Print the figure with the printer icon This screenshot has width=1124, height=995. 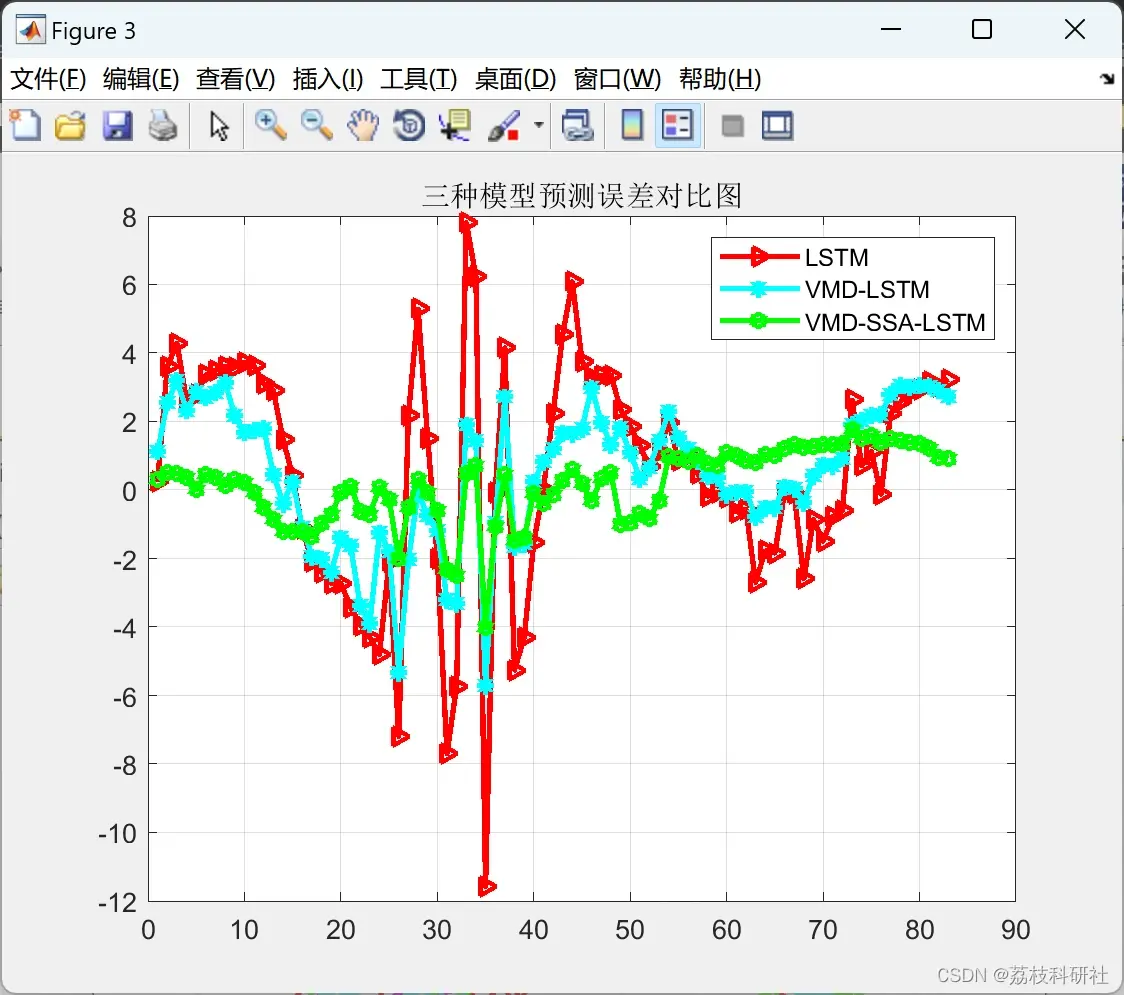coord(163,125)
